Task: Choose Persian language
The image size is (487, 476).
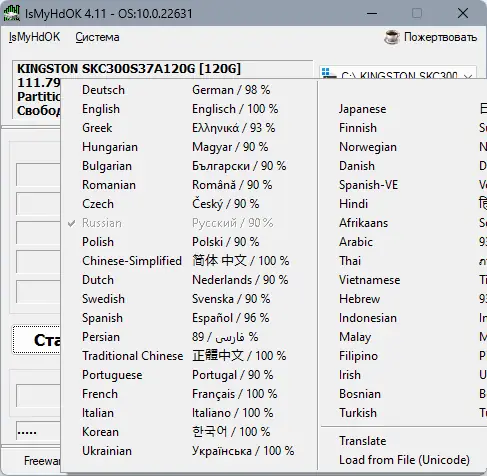Action: (189, 337)
